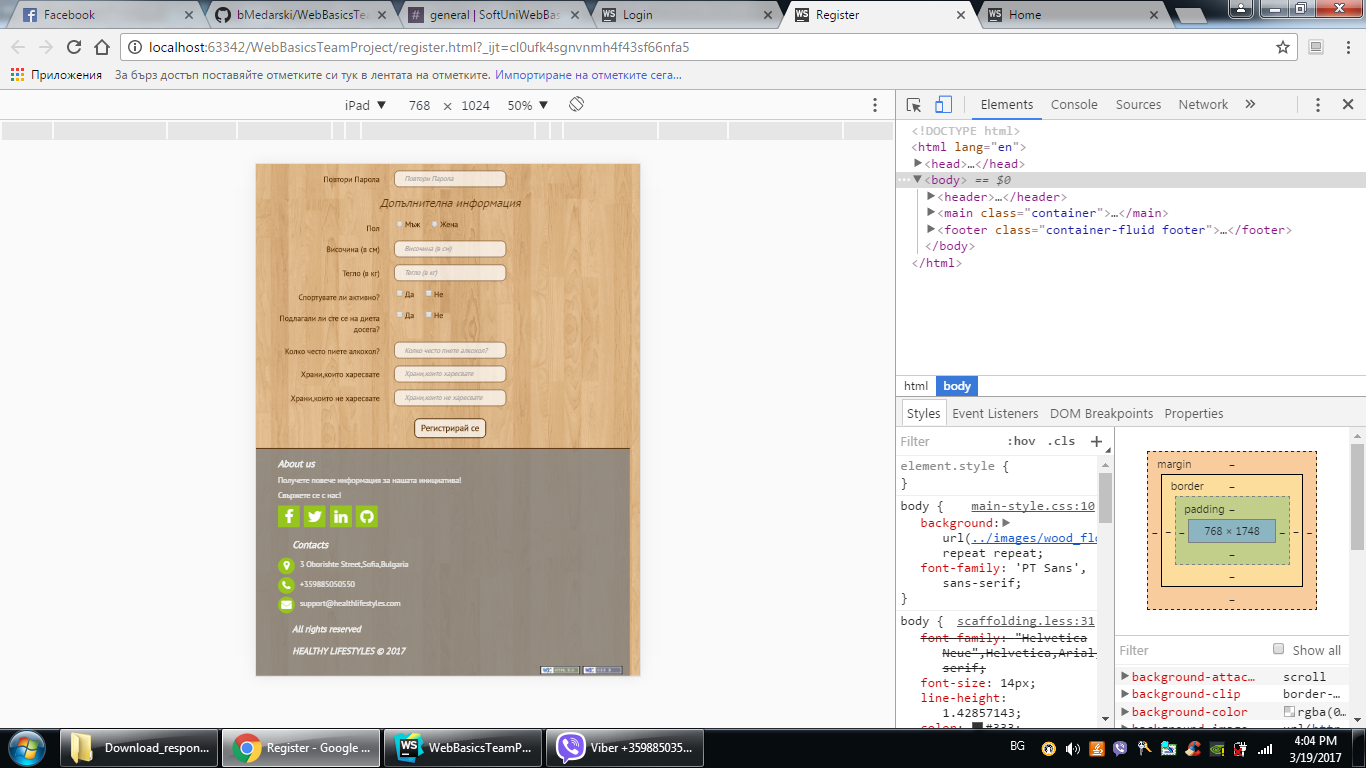Switch to the Login browser tab

point(686,15)
